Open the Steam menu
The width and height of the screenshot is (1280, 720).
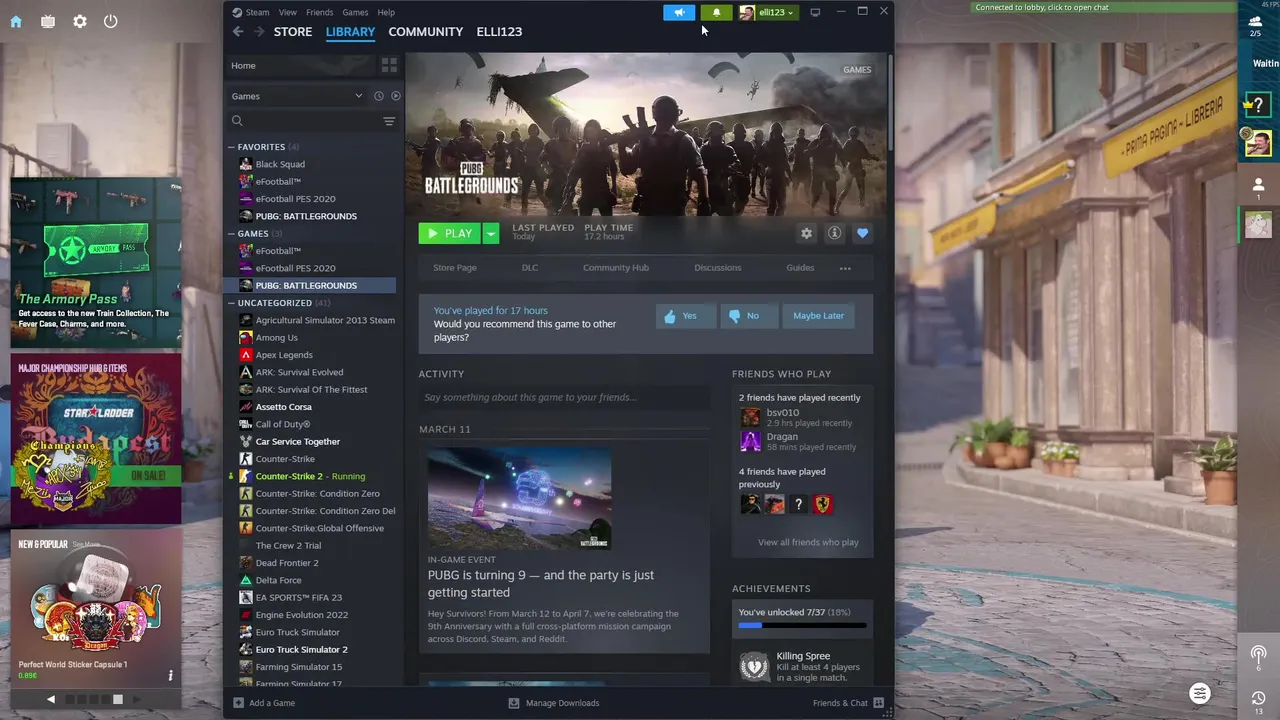pos(257,12)
